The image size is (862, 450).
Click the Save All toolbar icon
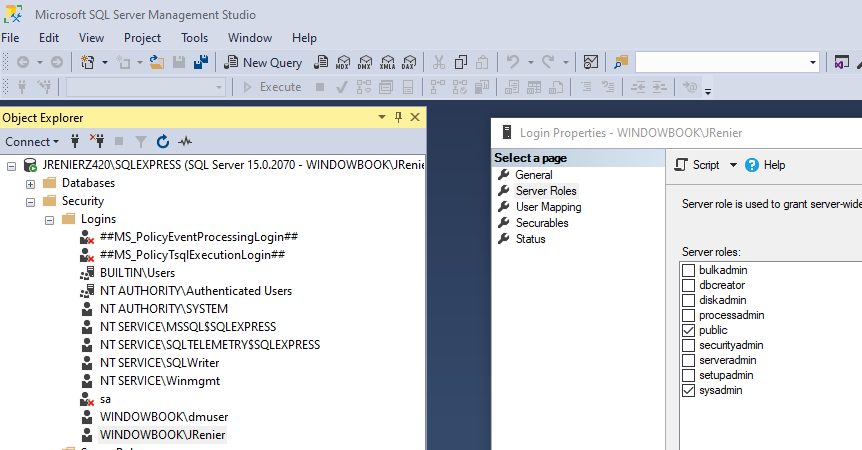pos(201,62)
